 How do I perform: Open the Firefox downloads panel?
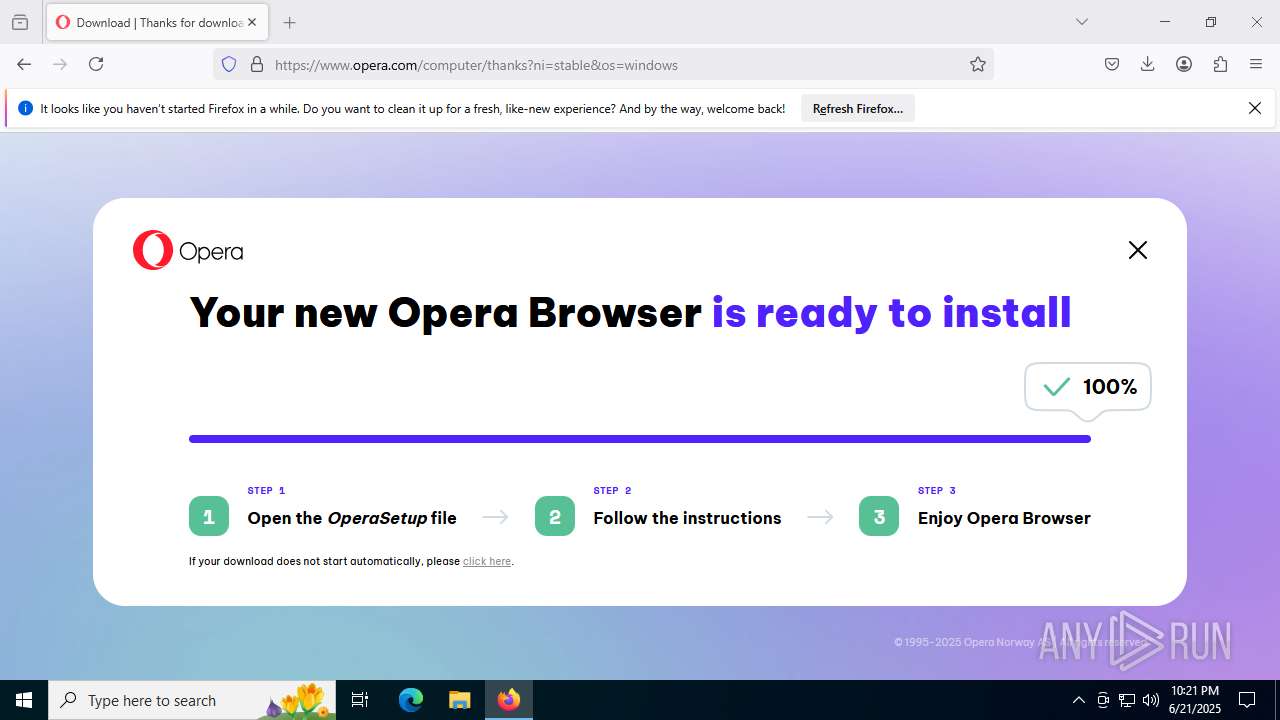pyautogui.click(x=1148, y=64)
